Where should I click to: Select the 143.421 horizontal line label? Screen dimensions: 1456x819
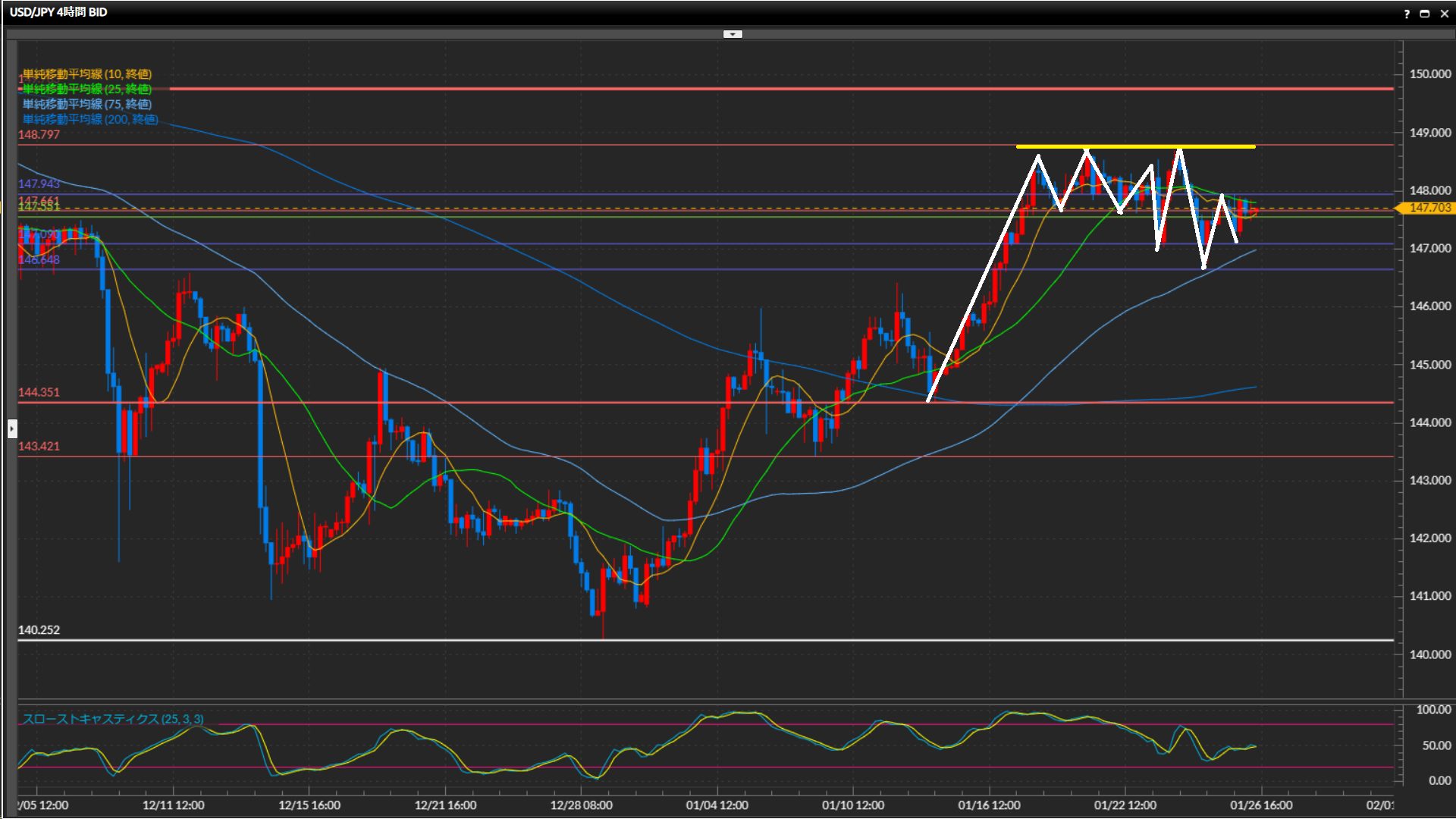pyautogui.click(x=39, y=446)
